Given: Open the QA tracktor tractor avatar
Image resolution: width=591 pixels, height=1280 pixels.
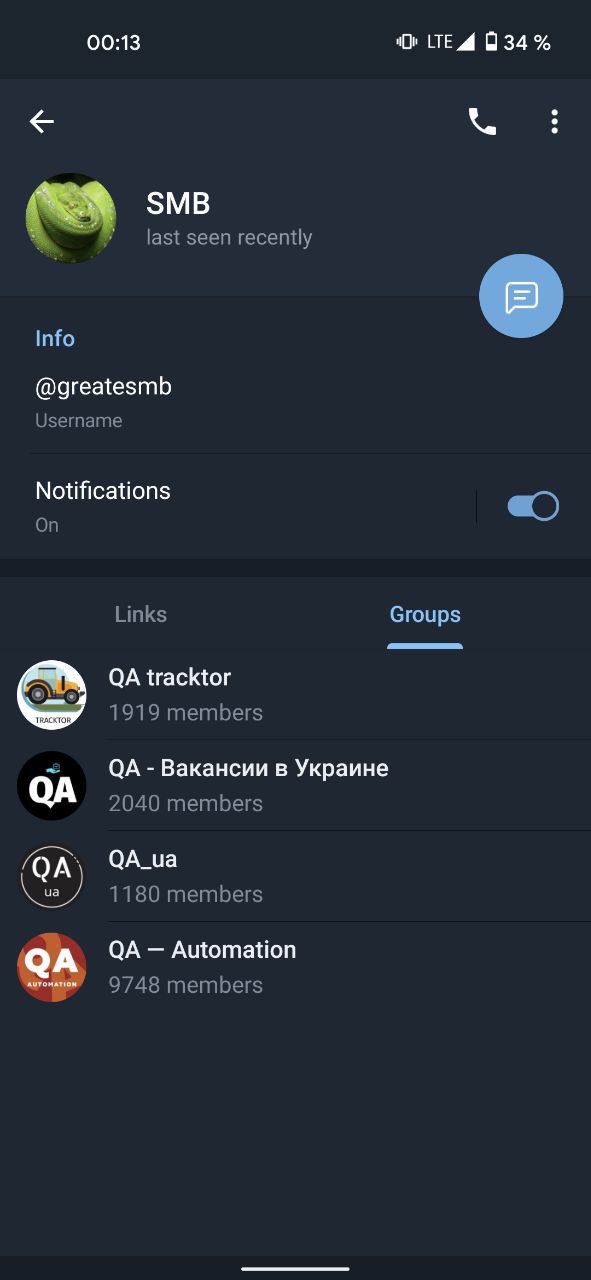Looking at the screenshot, I should tap(52, 695).
